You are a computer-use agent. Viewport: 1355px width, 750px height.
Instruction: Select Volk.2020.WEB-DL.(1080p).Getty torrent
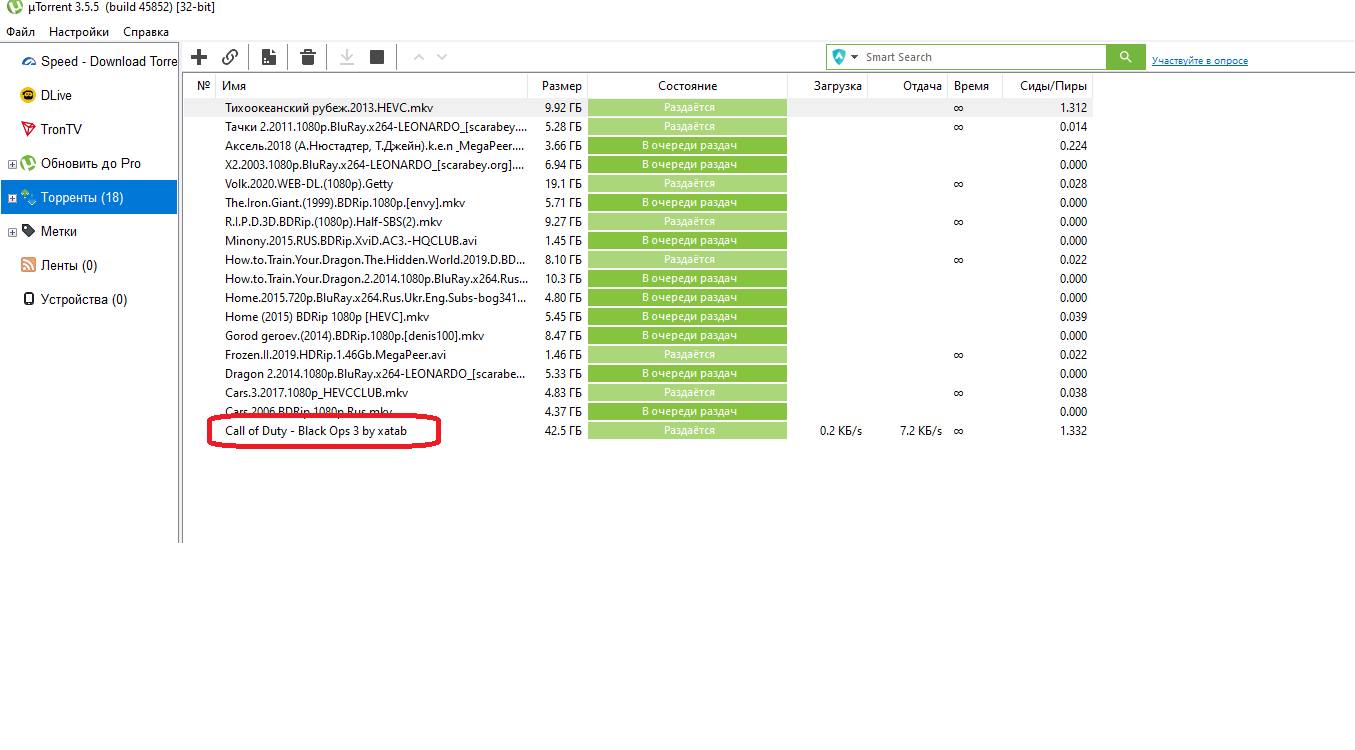point(309,183)
